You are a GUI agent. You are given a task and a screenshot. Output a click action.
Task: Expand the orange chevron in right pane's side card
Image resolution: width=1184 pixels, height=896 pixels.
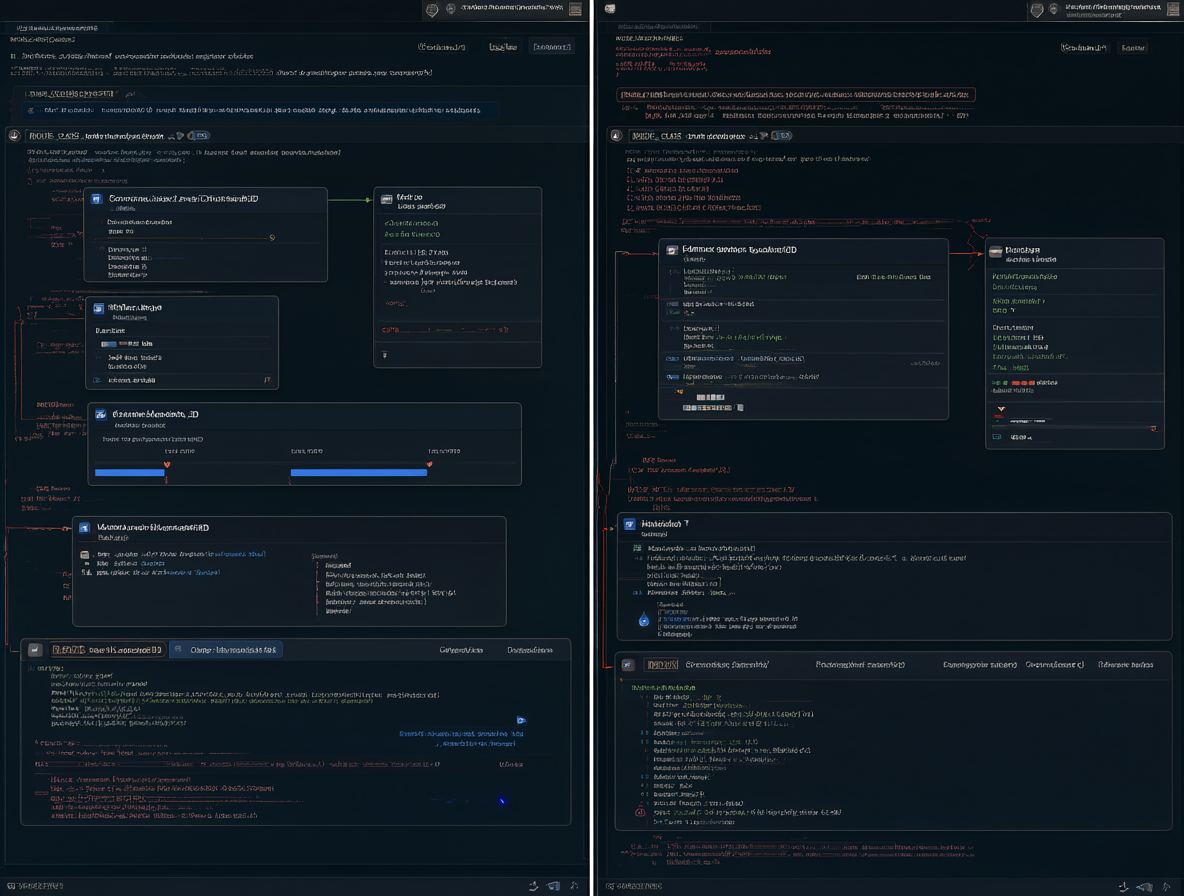[1001, 409]
